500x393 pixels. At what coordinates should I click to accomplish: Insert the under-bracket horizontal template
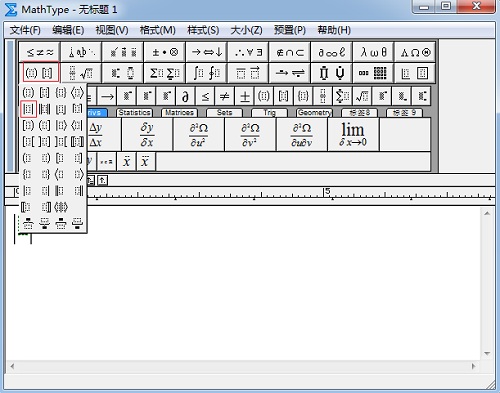point(77,224)
